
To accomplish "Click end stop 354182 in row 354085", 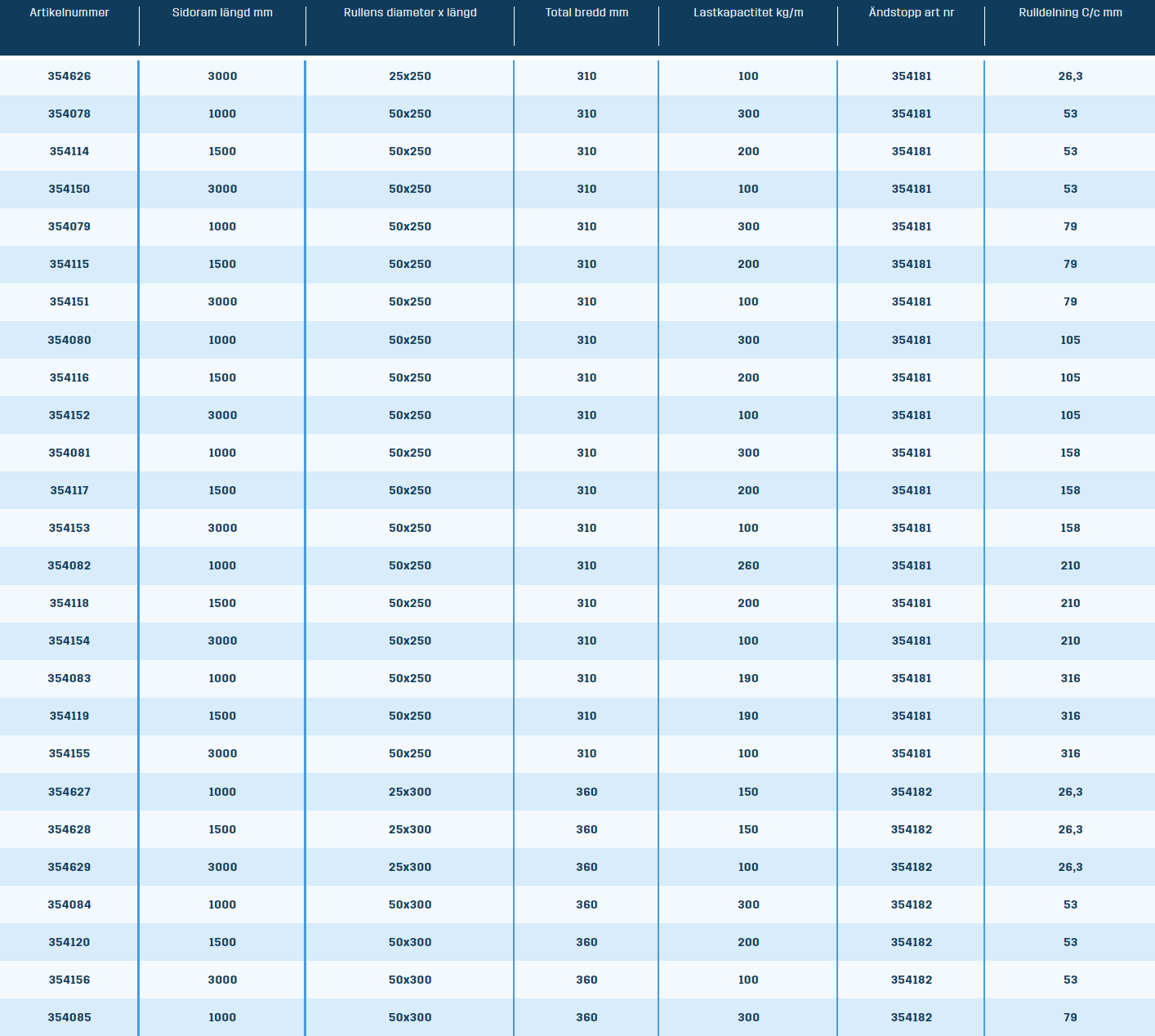I will [x=912, y=1017].
